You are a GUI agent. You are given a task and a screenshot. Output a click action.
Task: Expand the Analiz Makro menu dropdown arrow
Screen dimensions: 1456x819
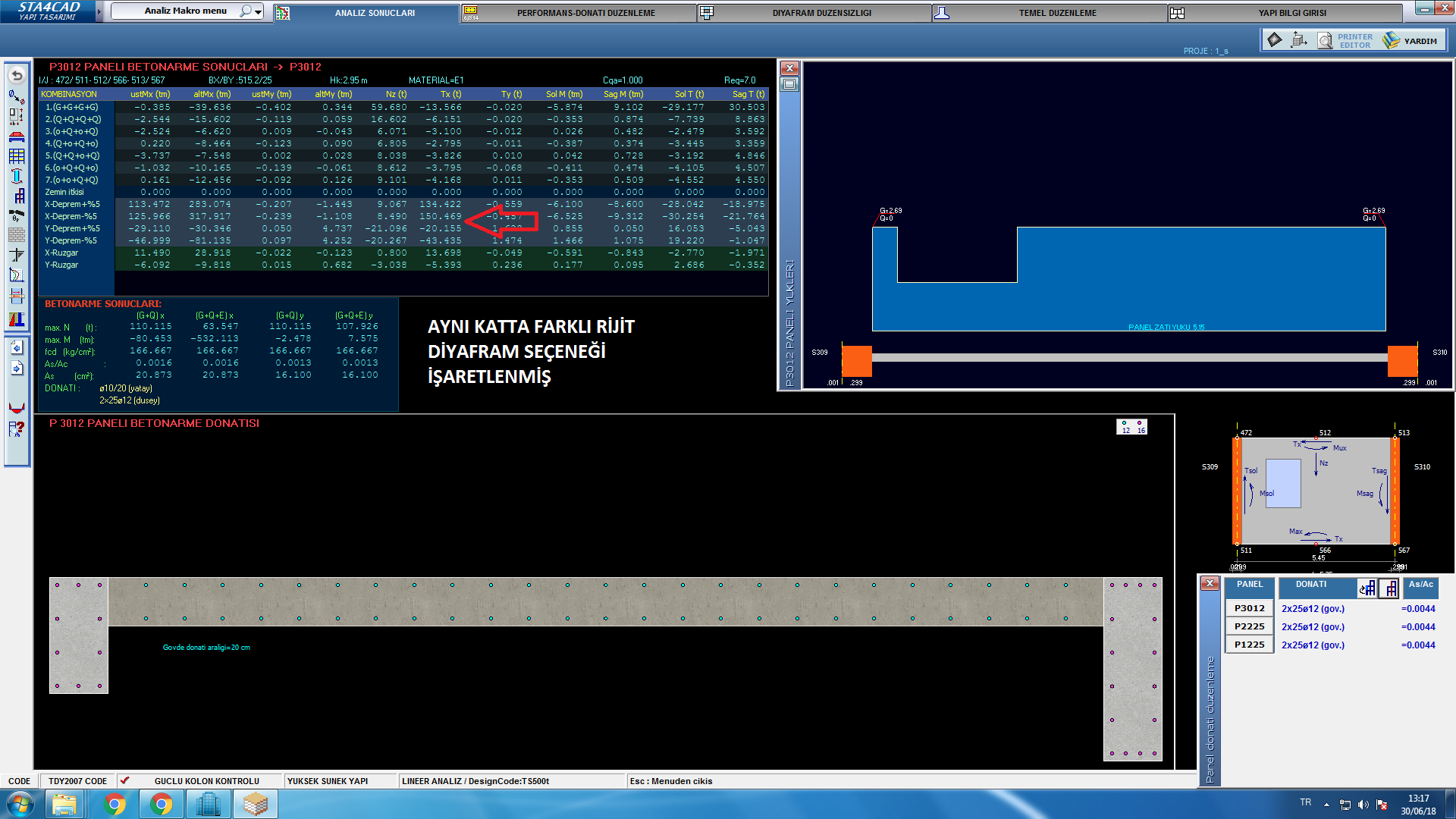pos(259,12)
